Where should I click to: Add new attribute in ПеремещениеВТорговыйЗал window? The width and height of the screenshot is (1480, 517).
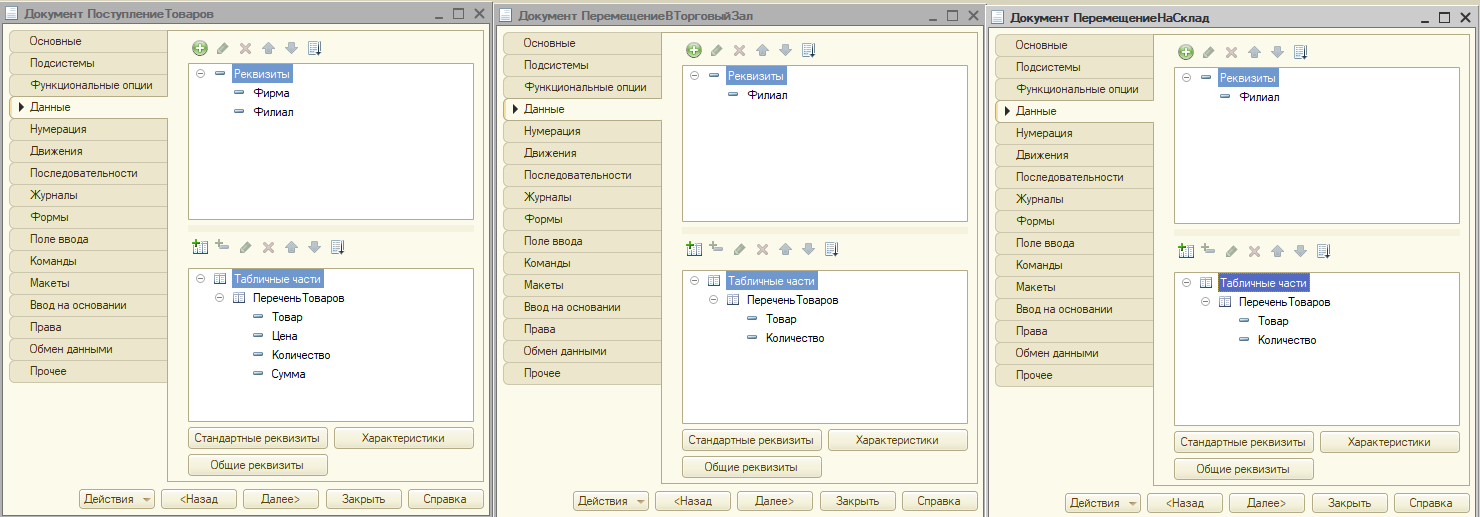693,50
